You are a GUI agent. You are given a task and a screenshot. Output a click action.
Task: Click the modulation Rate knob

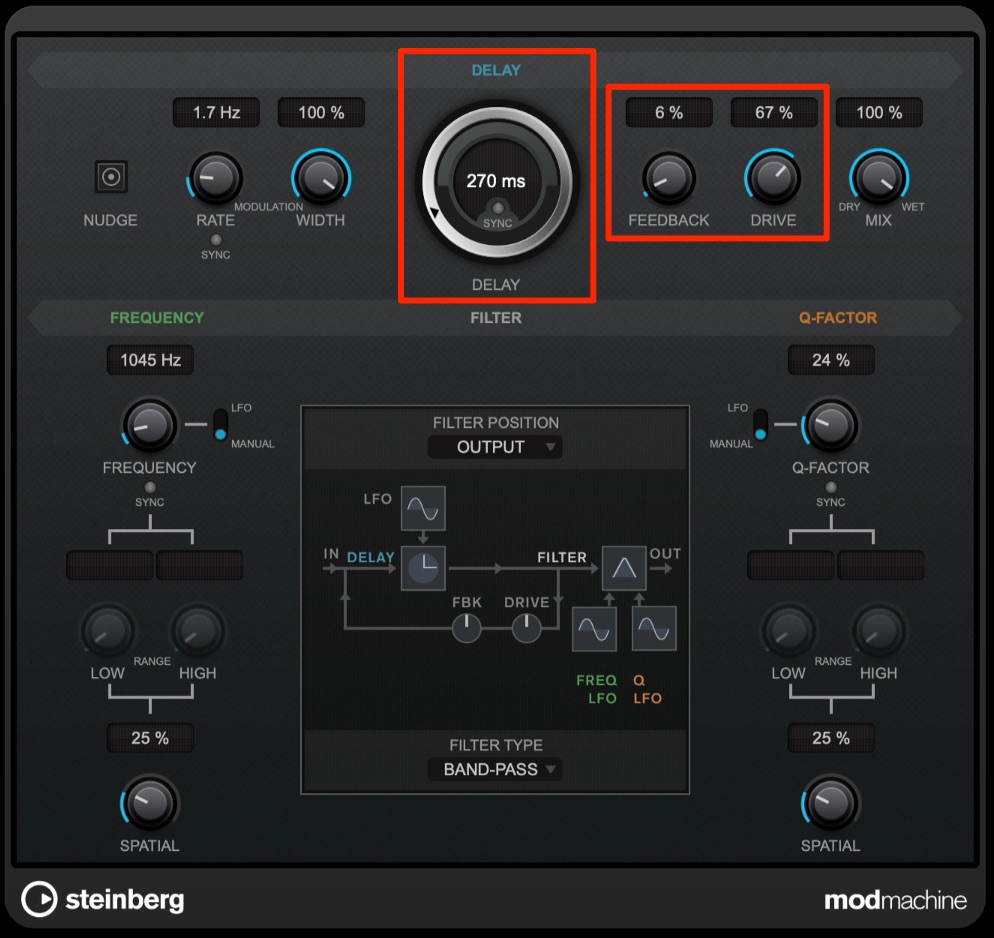pos(216,179)
